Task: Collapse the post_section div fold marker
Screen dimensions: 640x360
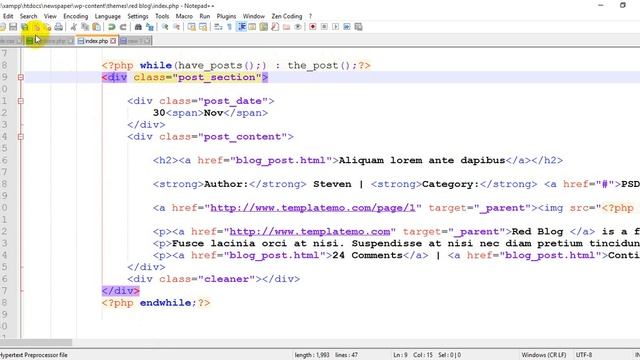Action: pyautogui.click(x=20, y=77)
